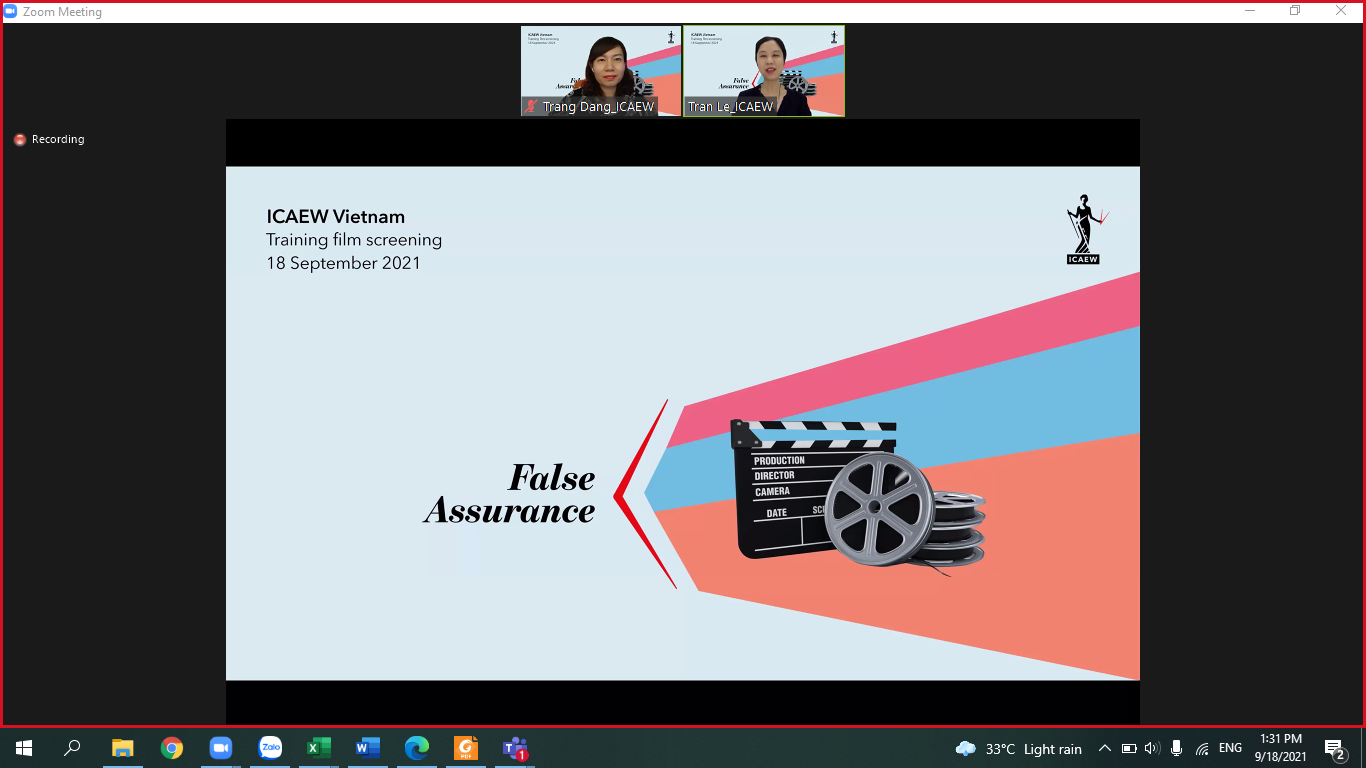Open Word from taskbar
Screen dimensions: 1366x768
(368, 748)
